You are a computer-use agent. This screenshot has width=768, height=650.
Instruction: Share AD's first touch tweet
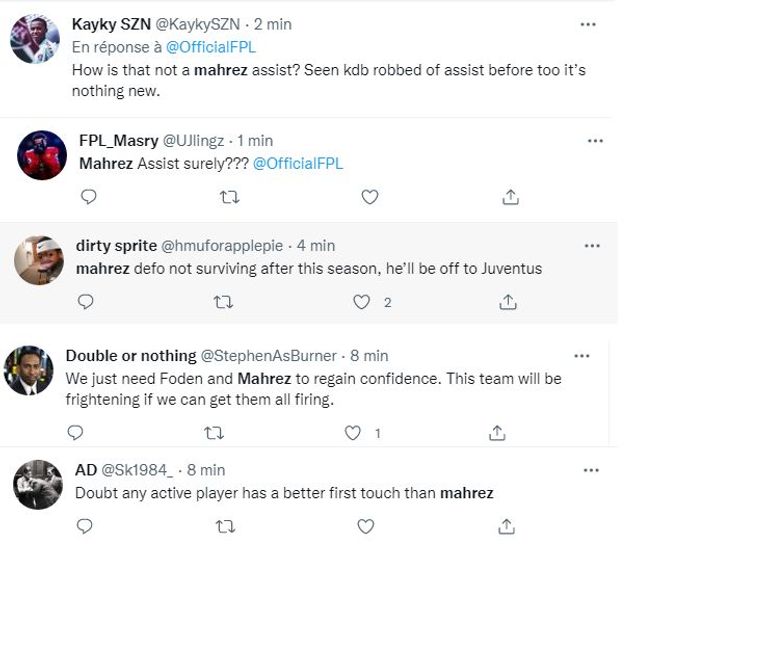[x=506, y=526]
